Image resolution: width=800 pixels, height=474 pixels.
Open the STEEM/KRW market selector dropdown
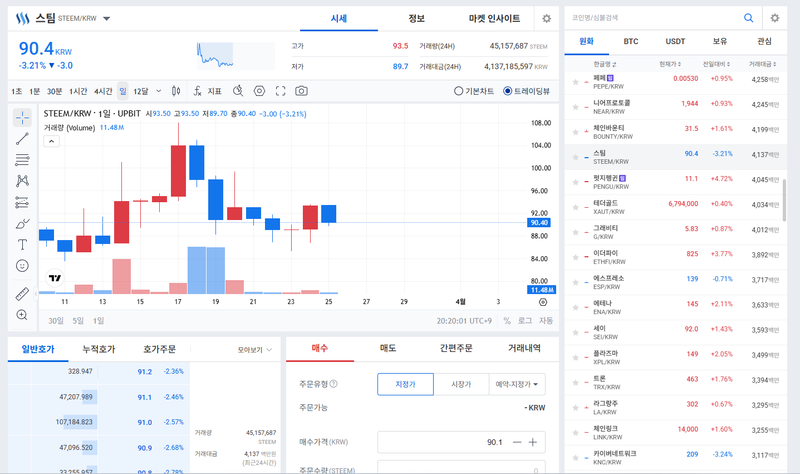tap(107, 19)
